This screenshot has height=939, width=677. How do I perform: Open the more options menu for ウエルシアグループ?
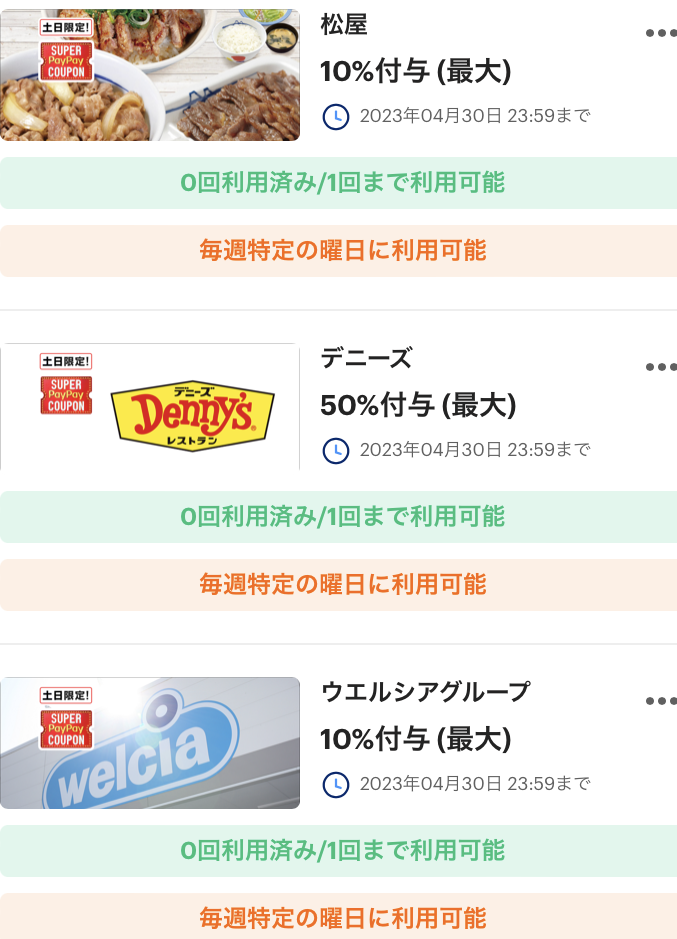pos(661,701)
